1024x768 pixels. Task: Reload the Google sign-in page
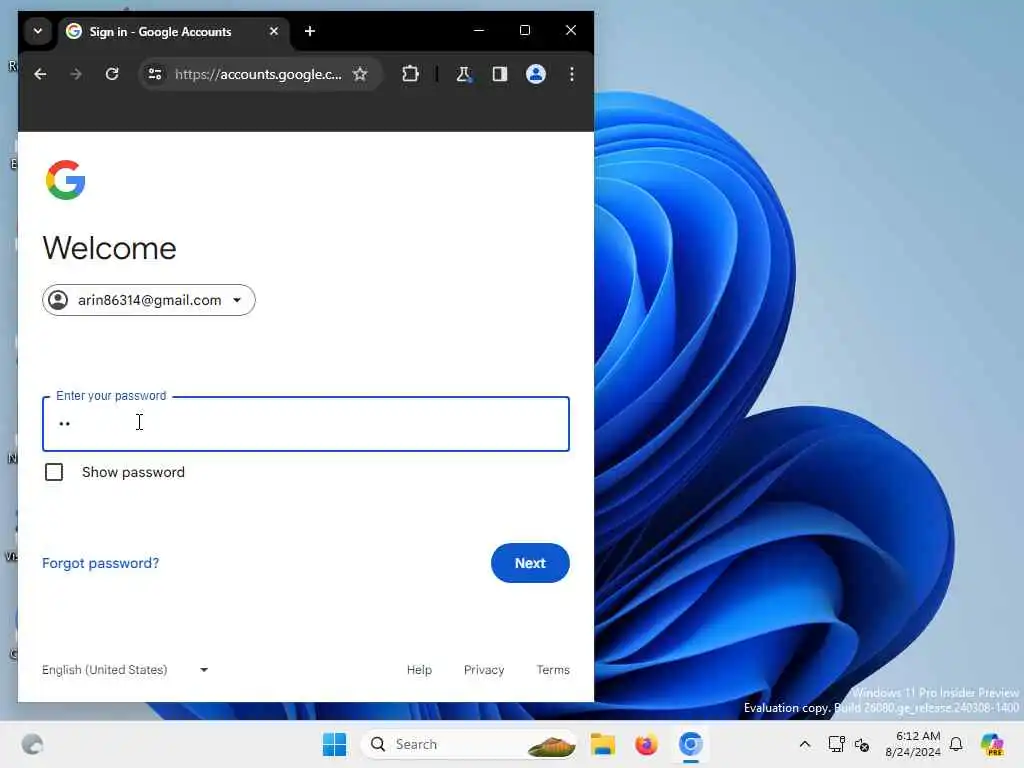tap(112, 74)
